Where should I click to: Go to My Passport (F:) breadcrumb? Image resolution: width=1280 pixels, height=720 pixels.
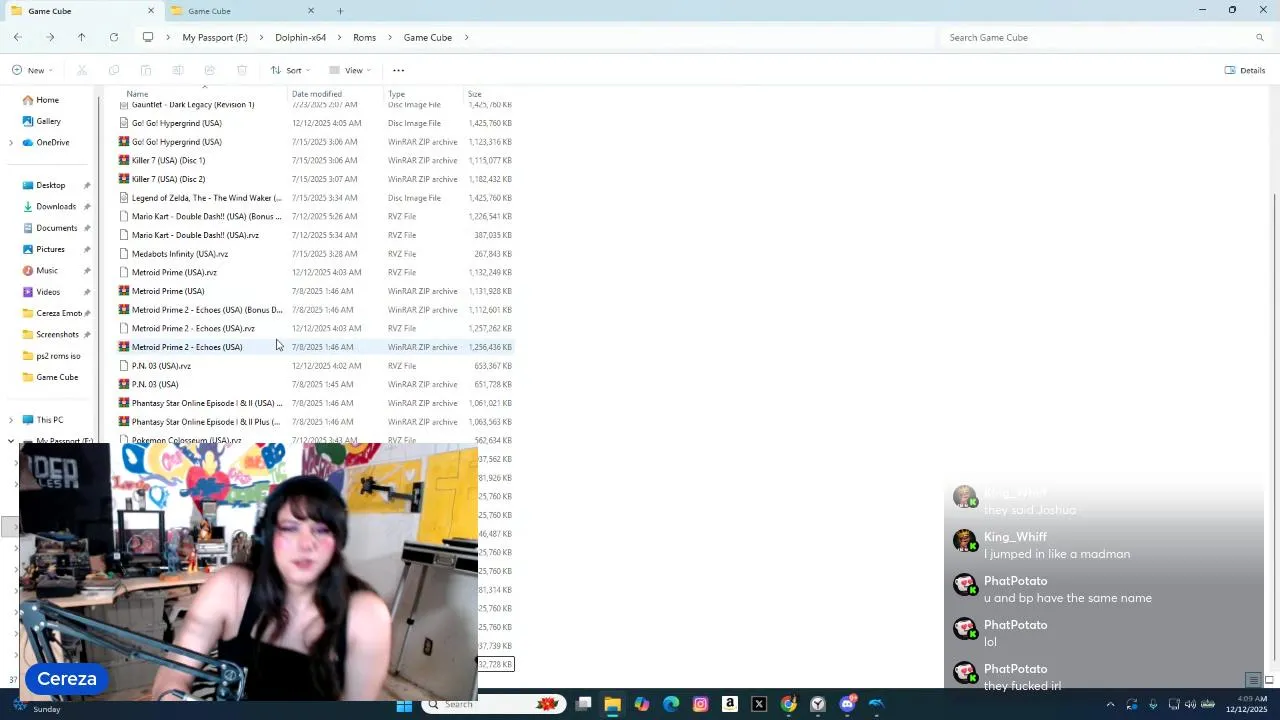point(215,37)
